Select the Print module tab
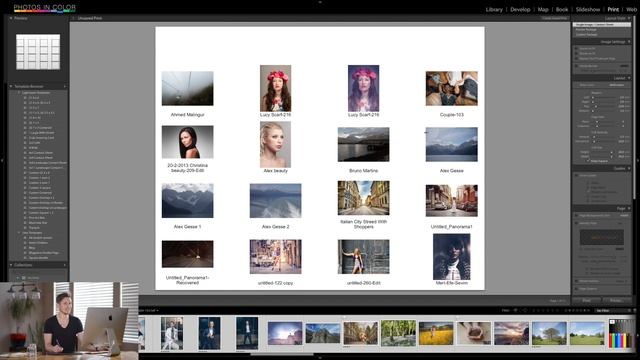The height and width of the screenshot is (360, 640). 613,9
